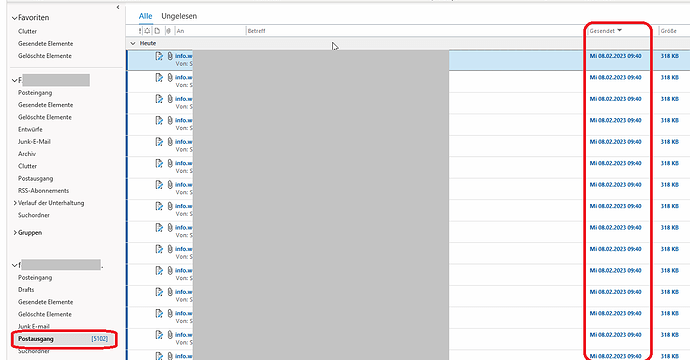Open the Junk-E-Mail folder
The image size is (690, 360).
pyautogui.click(x=34, y=142)
